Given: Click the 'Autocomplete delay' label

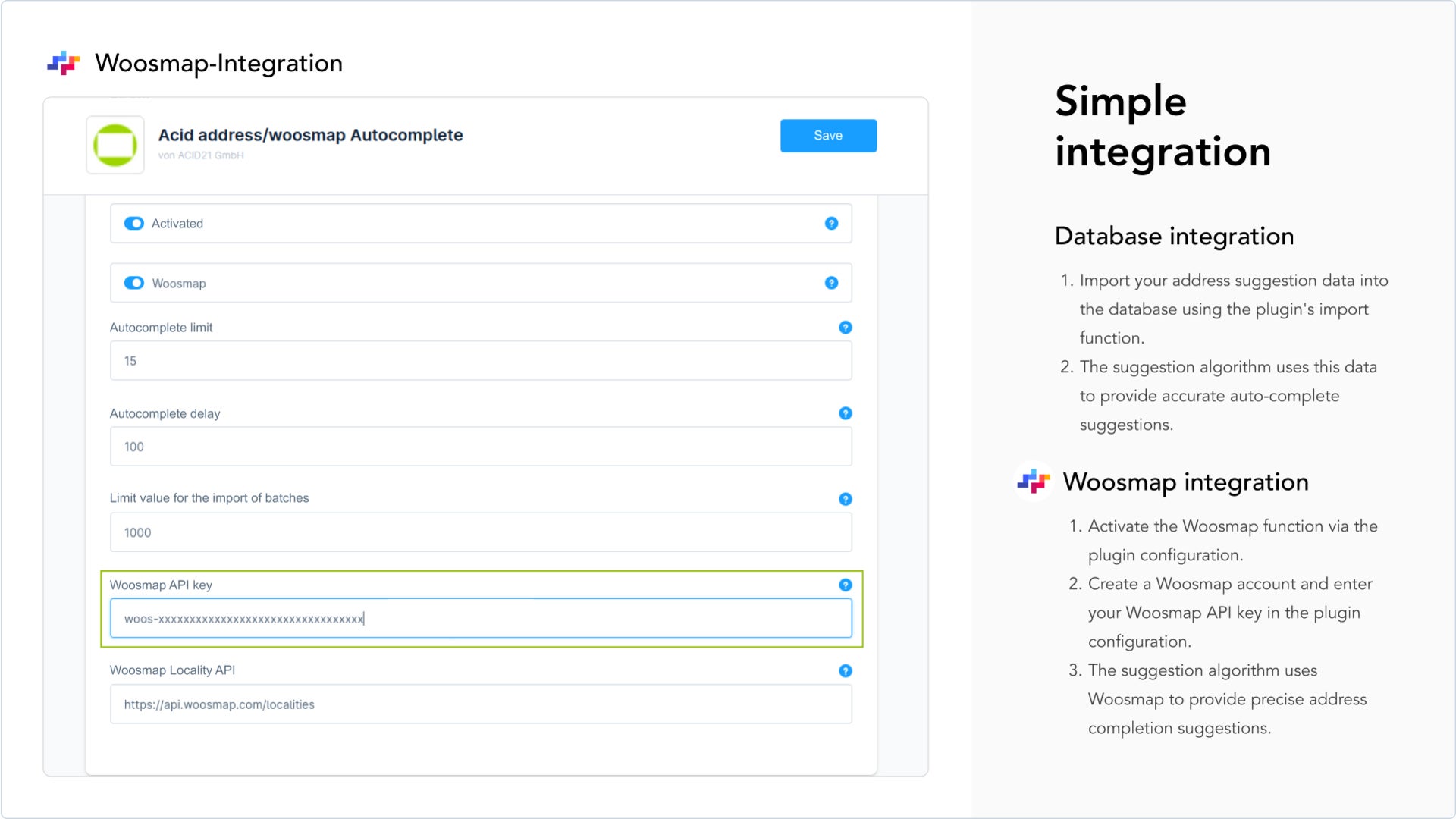Looking at the screenshot, I should tap(165, 413).
